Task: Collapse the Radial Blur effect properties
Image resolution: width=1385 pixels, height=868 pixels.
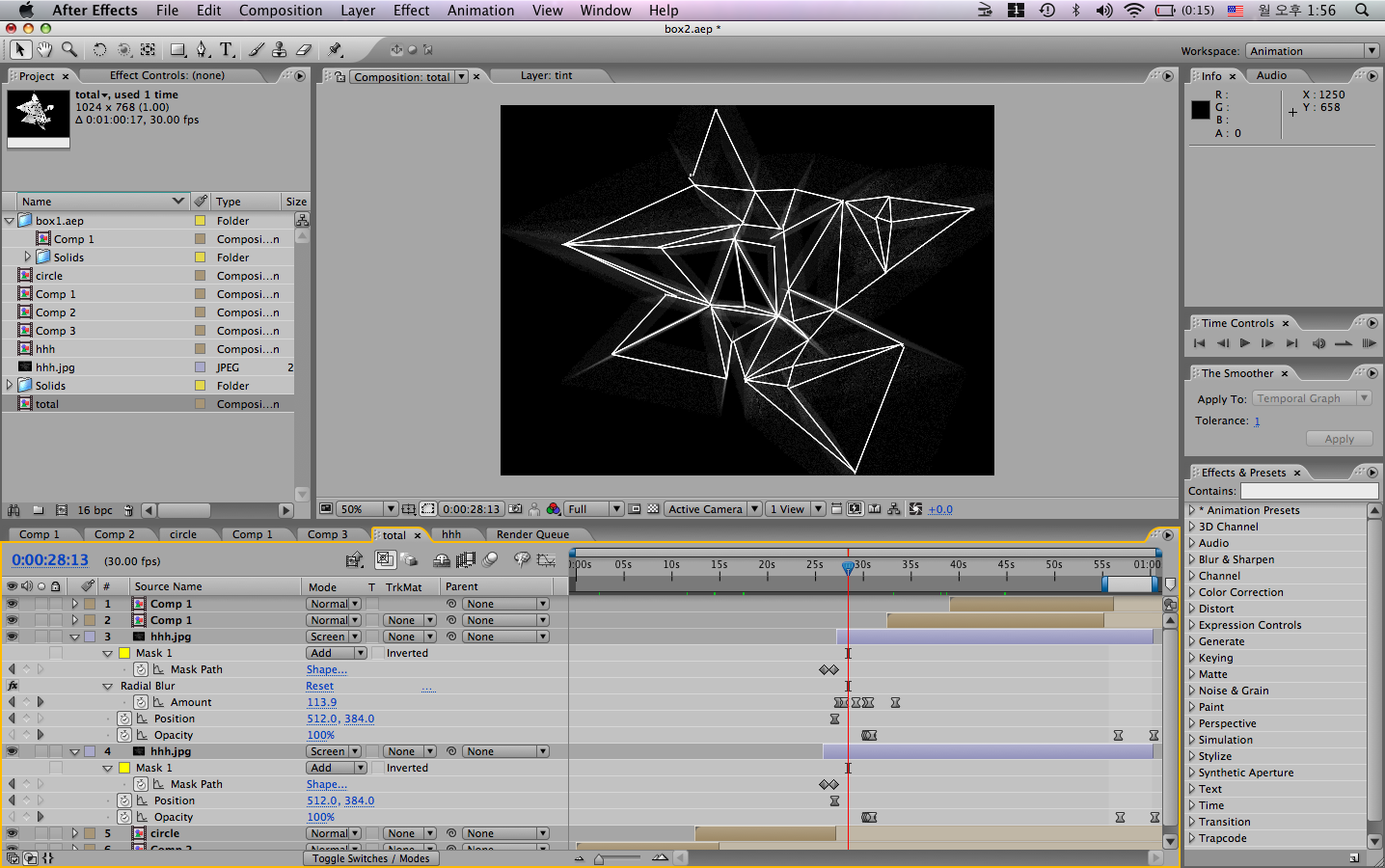Action: pos(107,686)
